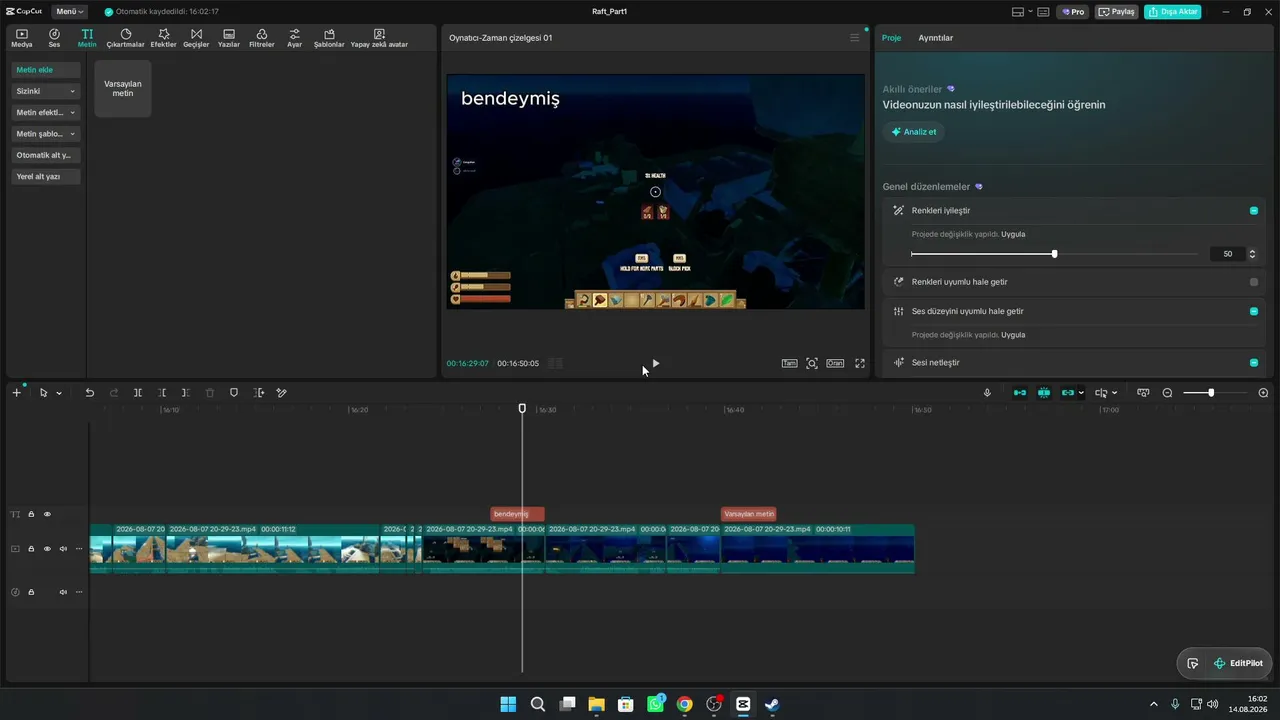This screenshot has height=720, width=1280.
Task: Adjust the Renkleri iyileştir intensity slider
Action: pos(1054,254)
